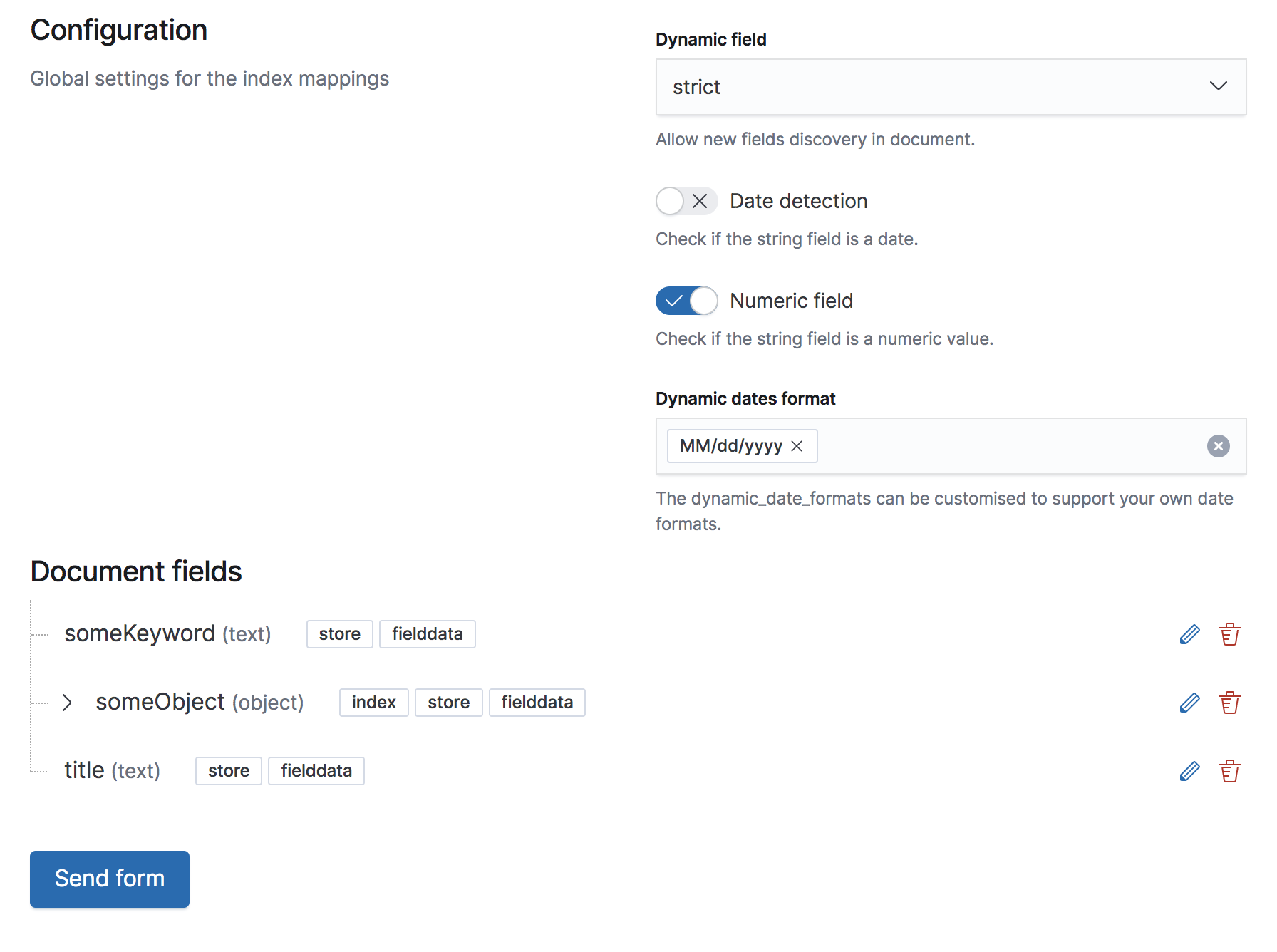Focus the Dynamic dates format input
Image resolution: width=1277 pixels, height=952 pixels.
pos(998,446)
